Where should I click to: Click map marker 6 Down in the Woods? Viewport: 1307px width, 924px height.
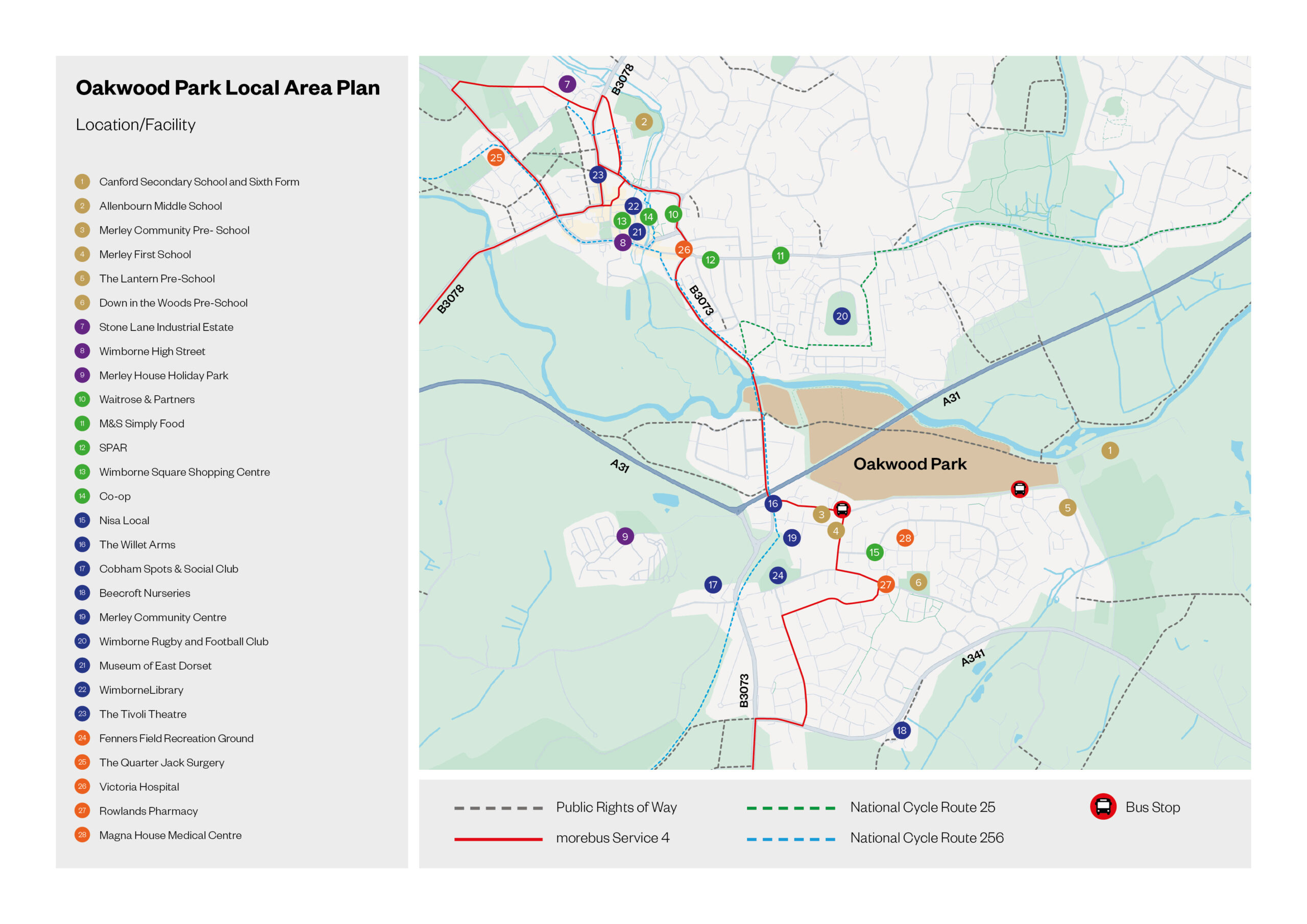[x=918, y=582]
